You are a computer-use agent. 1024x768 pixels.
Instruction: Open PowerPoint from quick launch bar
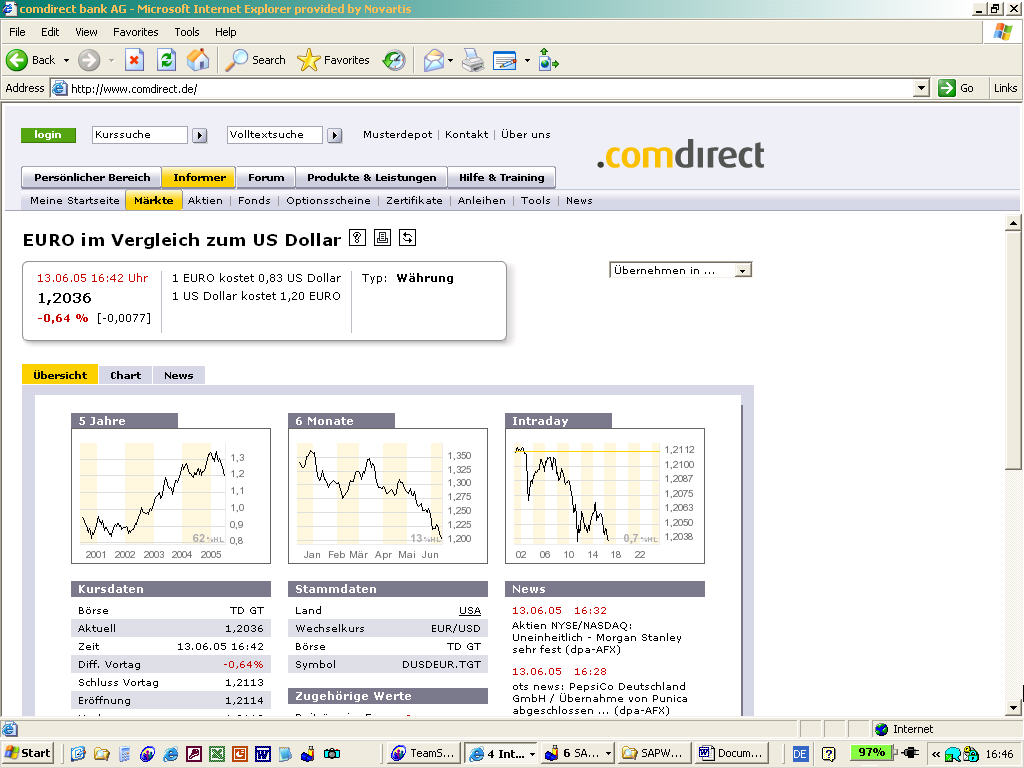click(x=240, y=754)
